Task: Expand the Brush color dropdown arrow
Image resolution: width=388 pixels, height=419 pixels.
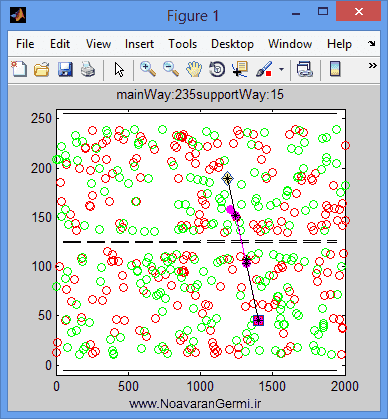Action: [x=282, y=69]
